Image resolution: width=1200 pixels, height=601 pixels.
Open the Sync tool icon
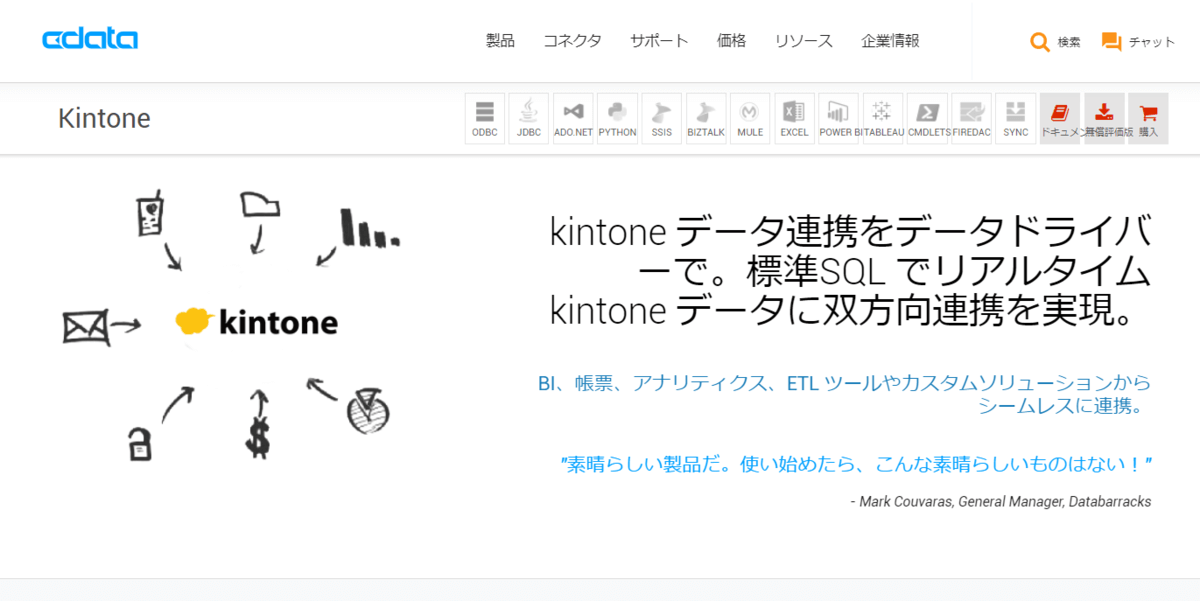pos(1015,118)
